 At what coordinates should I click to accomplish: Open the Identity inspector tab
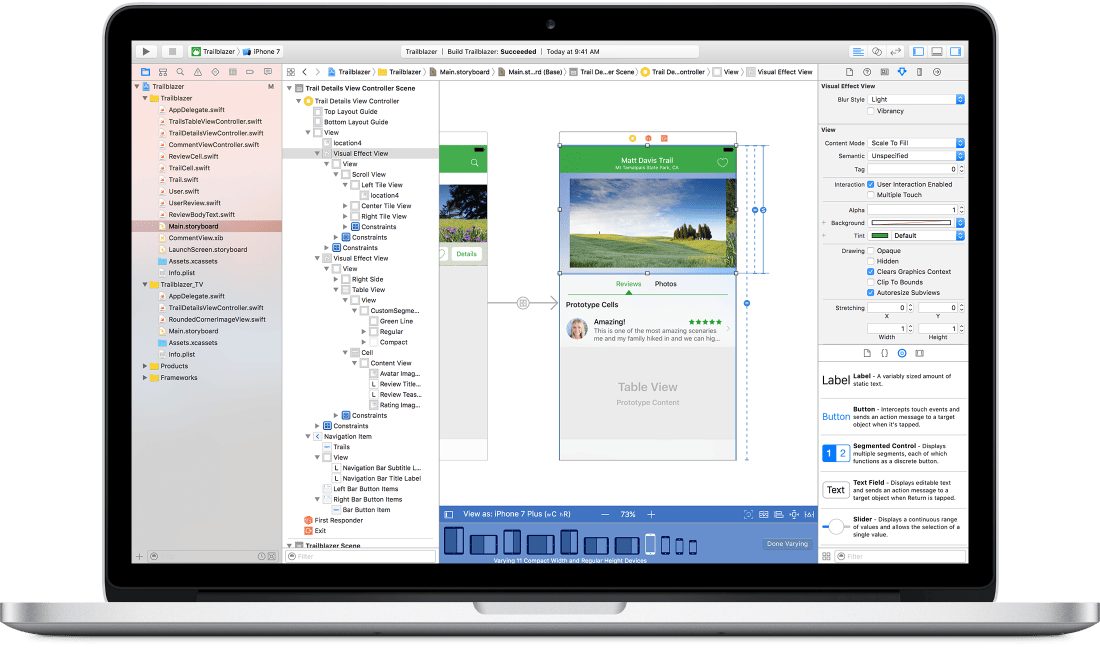point(885,72)
